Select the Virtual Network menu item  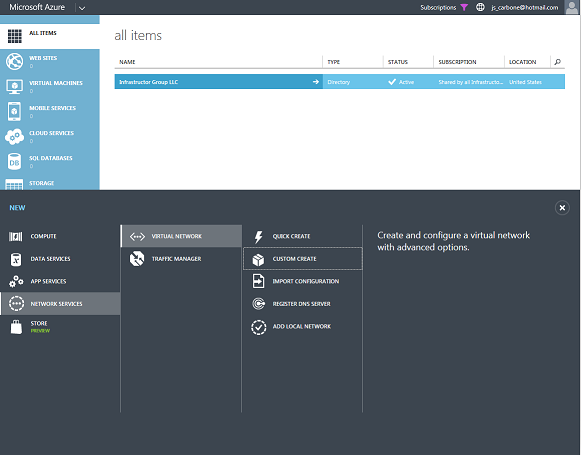[x=181, y=236]
